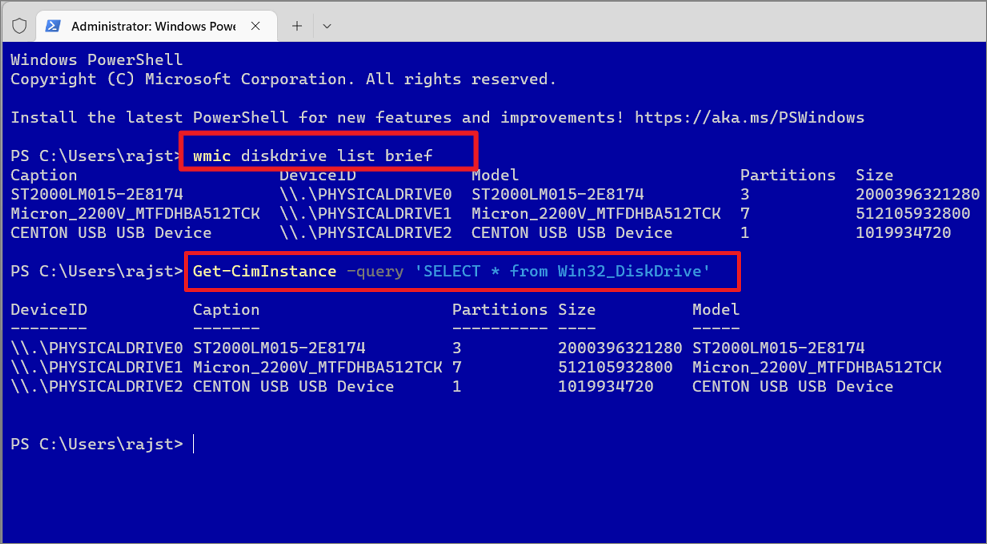The image size is (987, 544).
Task: Click size 2000396321280 in wmic output
Action: point(918,194)
